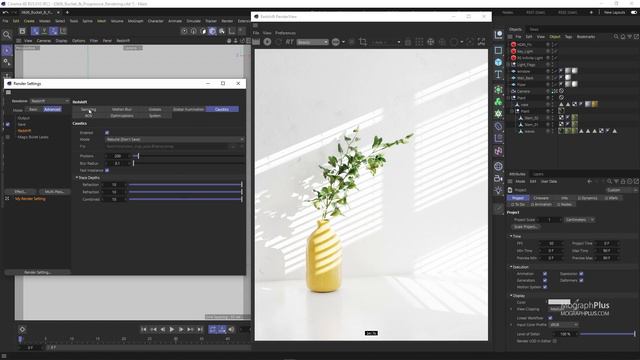Open the Input Color Profile dropdown
The width and height of the screenshot is (640, 360).
(564, 325)
